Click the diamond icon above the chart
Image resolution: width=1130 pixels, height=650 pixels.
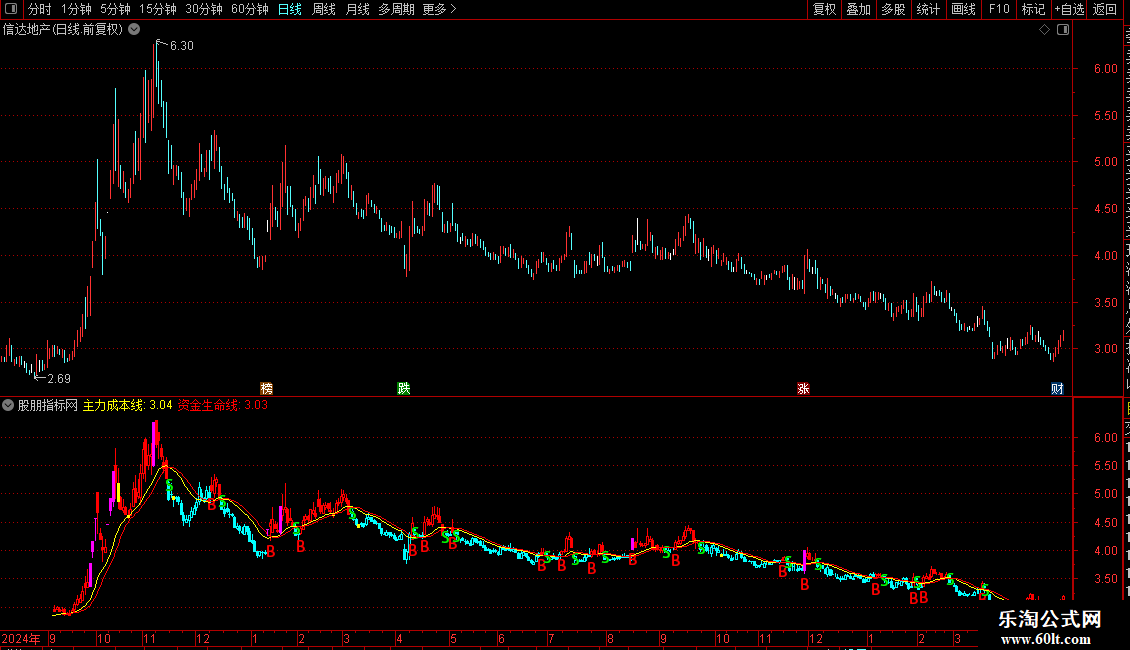click(x=1044, y=30)
